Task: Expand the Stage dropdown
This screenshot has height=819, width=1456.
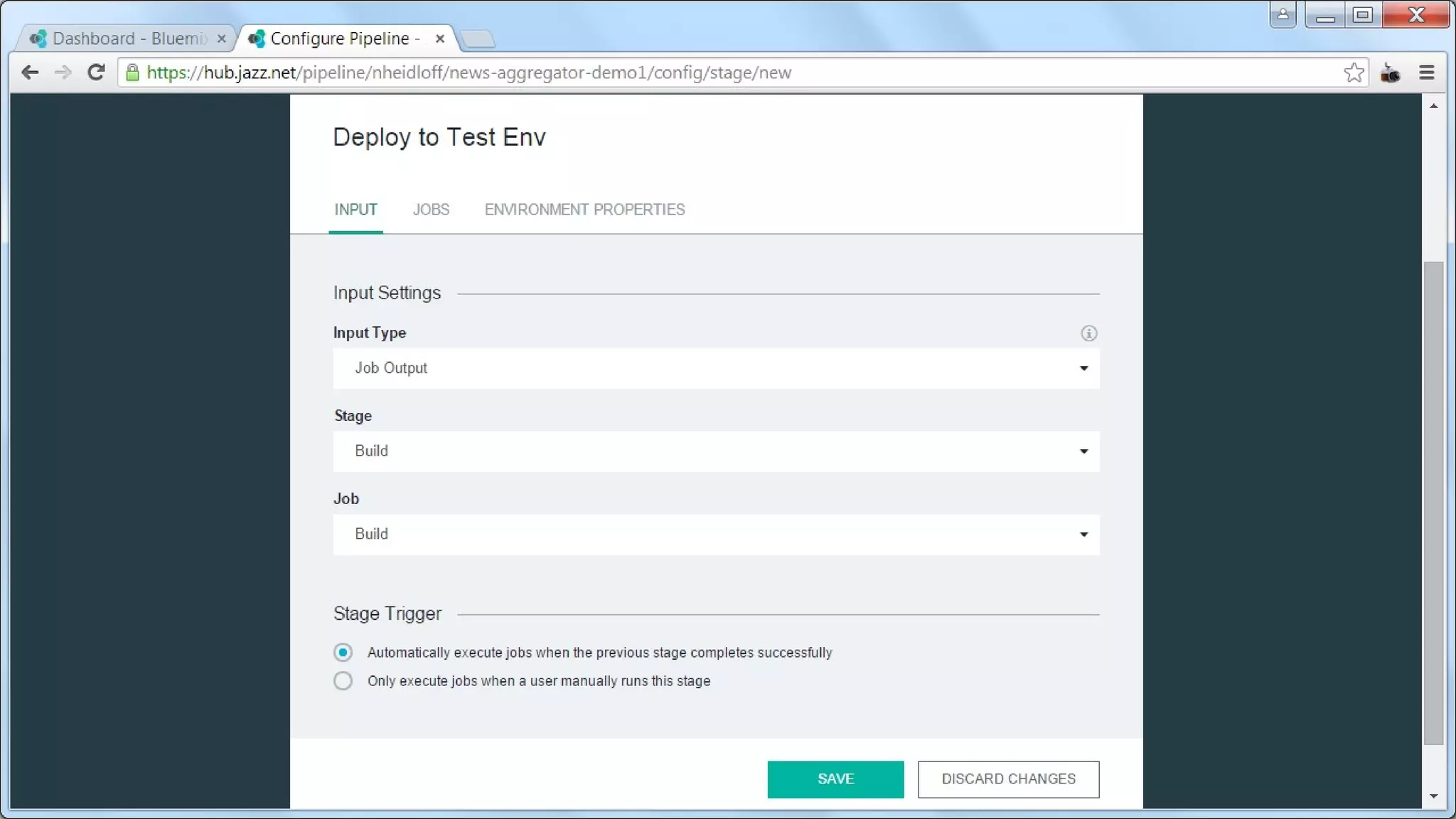Action: 716,451
